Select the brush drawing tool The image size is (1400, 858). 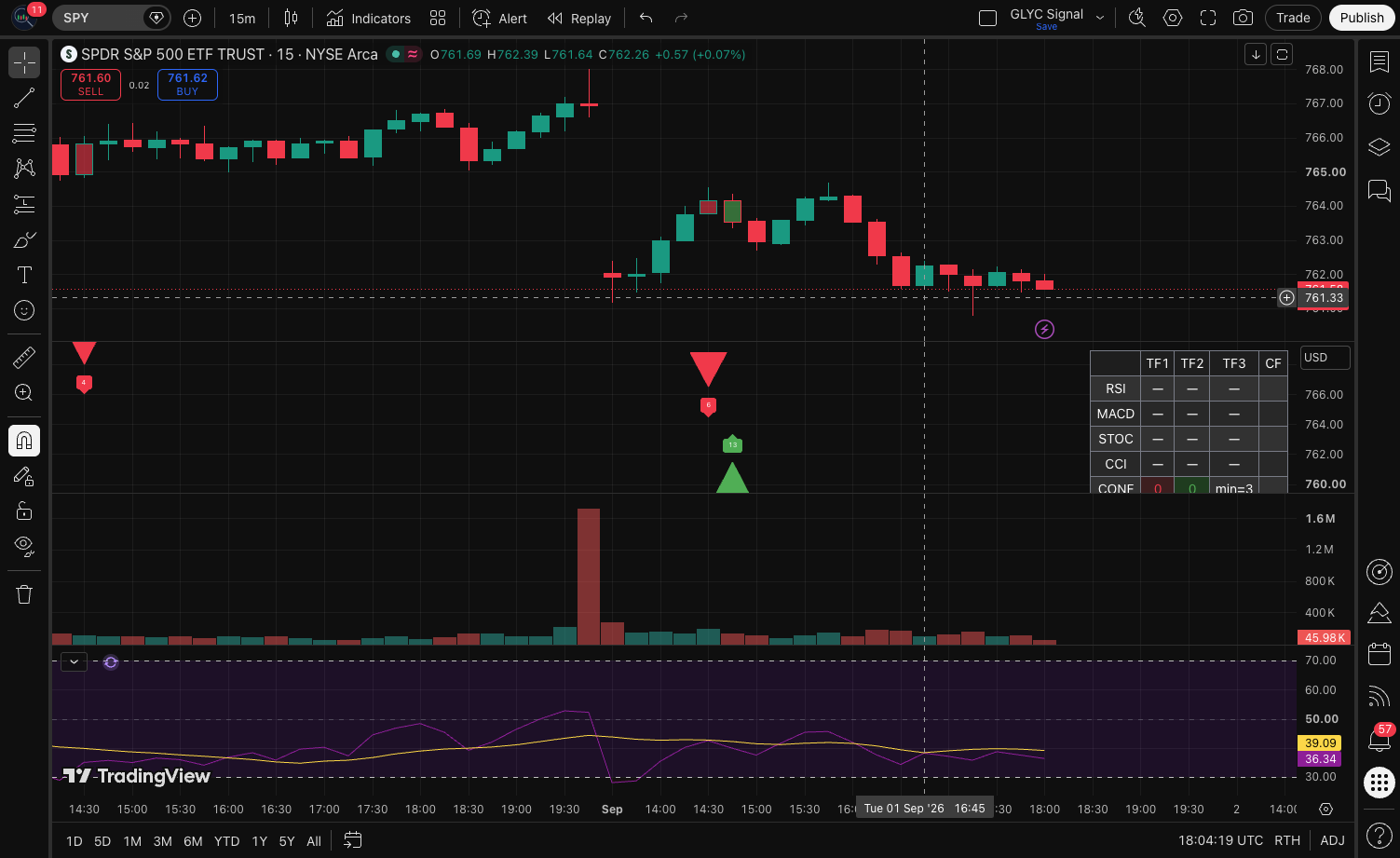pyautogui.click(x=24, y=239)
